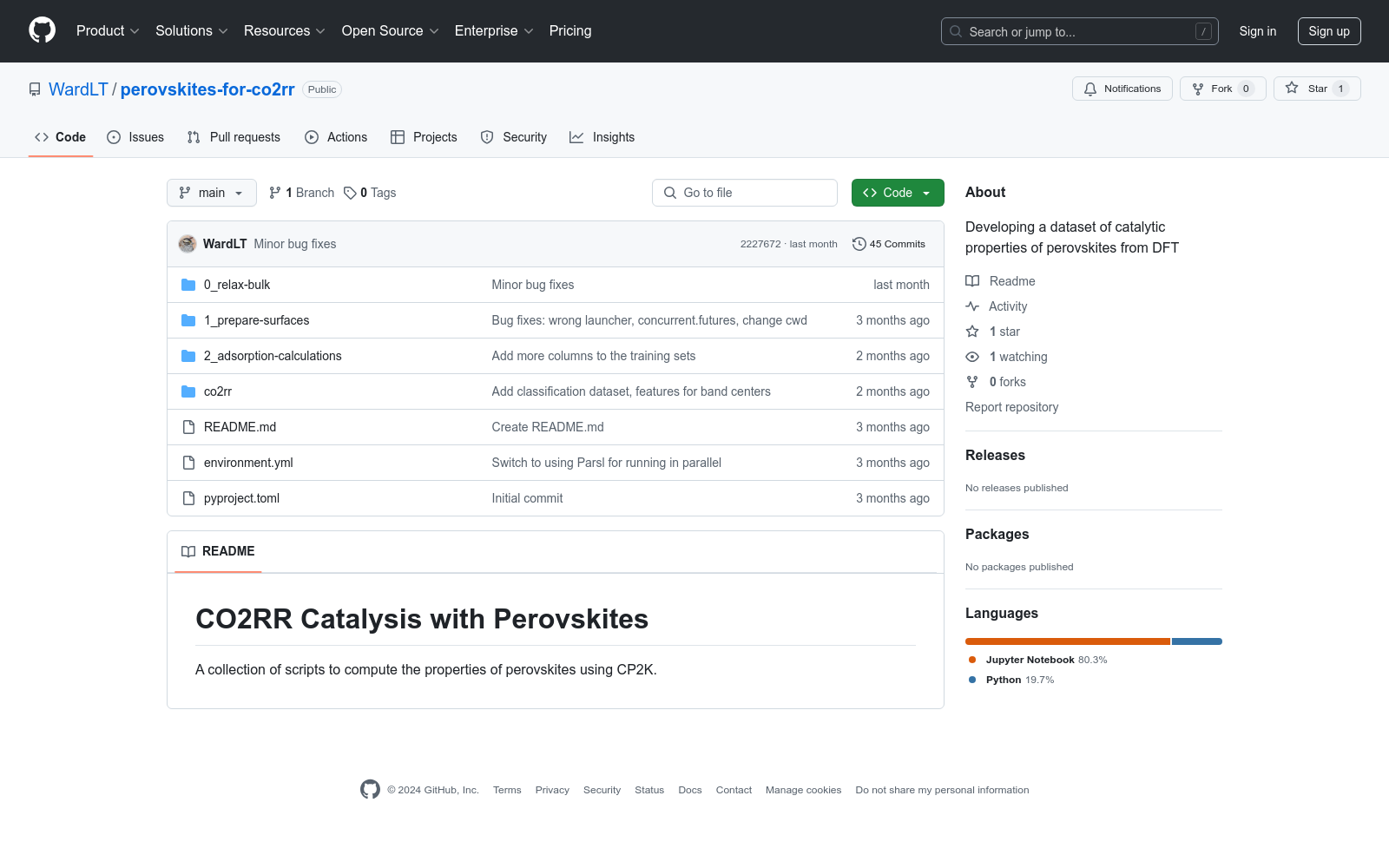Open the footer Status link

[x=649, y=790]
